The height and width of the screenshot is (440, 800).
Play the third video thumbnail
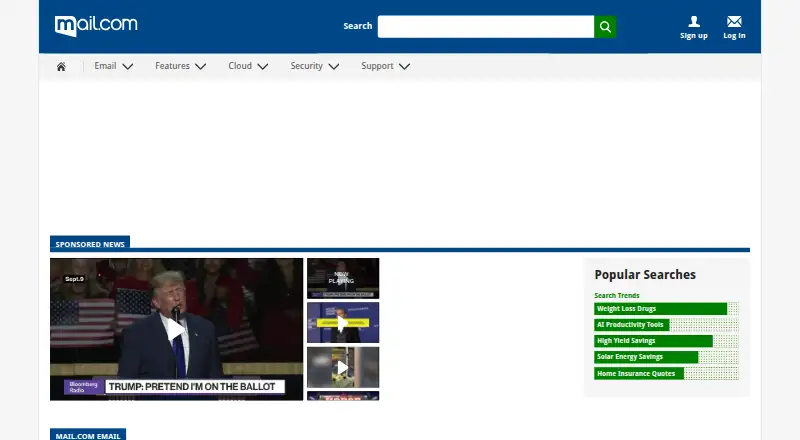pos(343,368)
